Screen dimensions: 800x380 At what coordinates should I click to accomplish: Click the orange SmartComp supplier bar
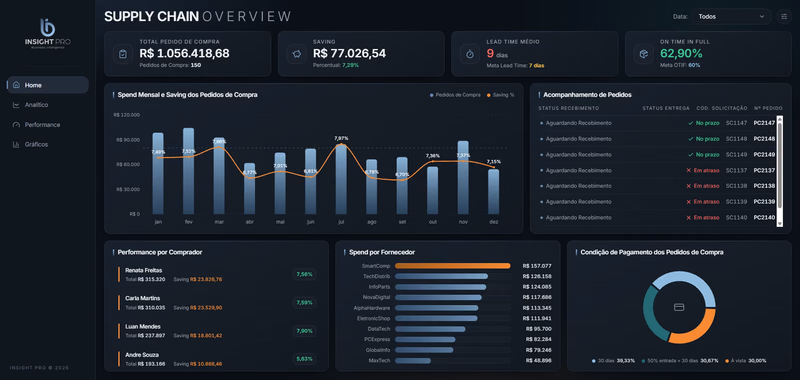(x=453, y=266)
